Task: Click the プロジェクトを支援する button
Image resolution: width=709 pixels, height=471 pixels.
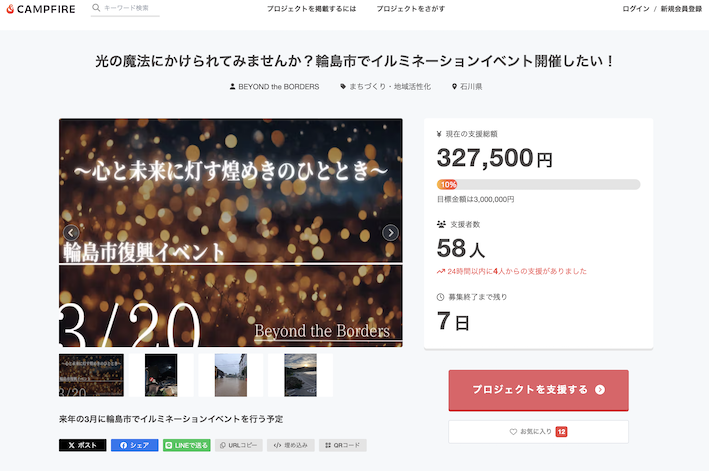Action: coord(539,390)
